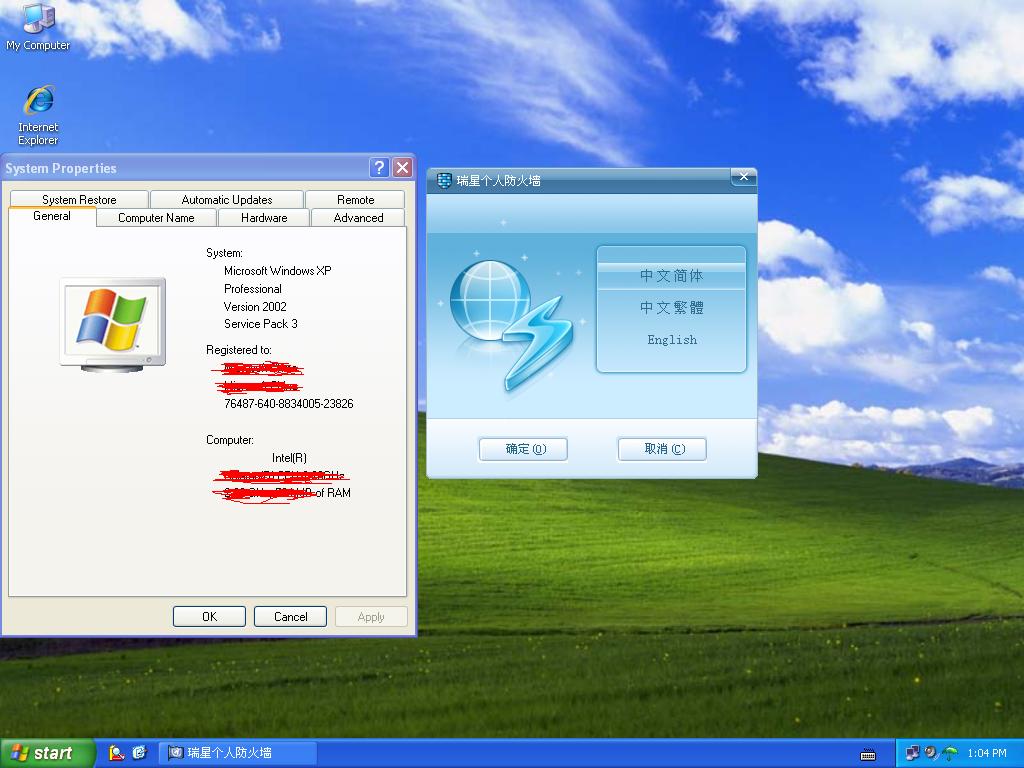Click the System Properties help question-mark button
This screenshot has width=1024, height=768.
pos(379,168)
